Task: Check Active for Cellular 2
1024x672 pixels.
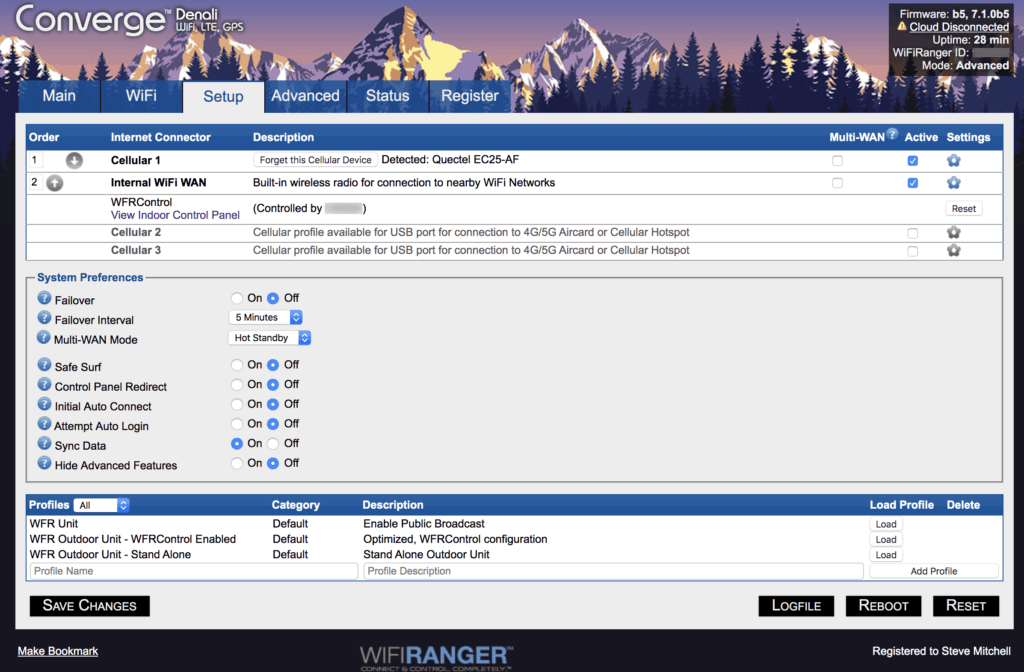Action: [912, 233]
